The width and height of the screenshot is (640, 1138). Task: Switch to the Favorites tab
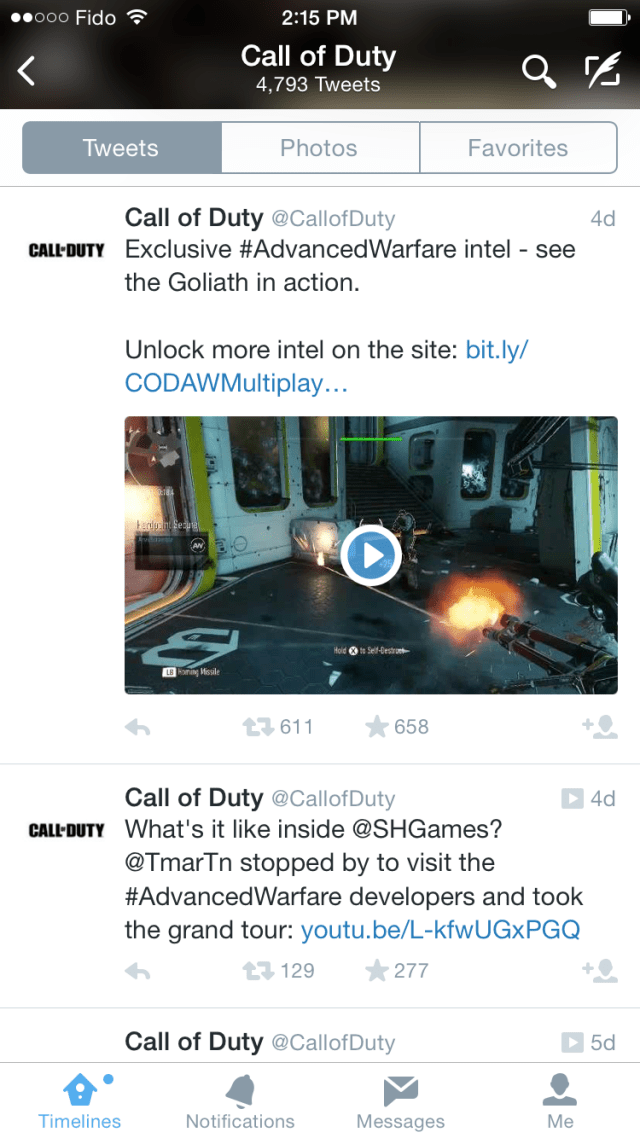[x=518, y=147]
